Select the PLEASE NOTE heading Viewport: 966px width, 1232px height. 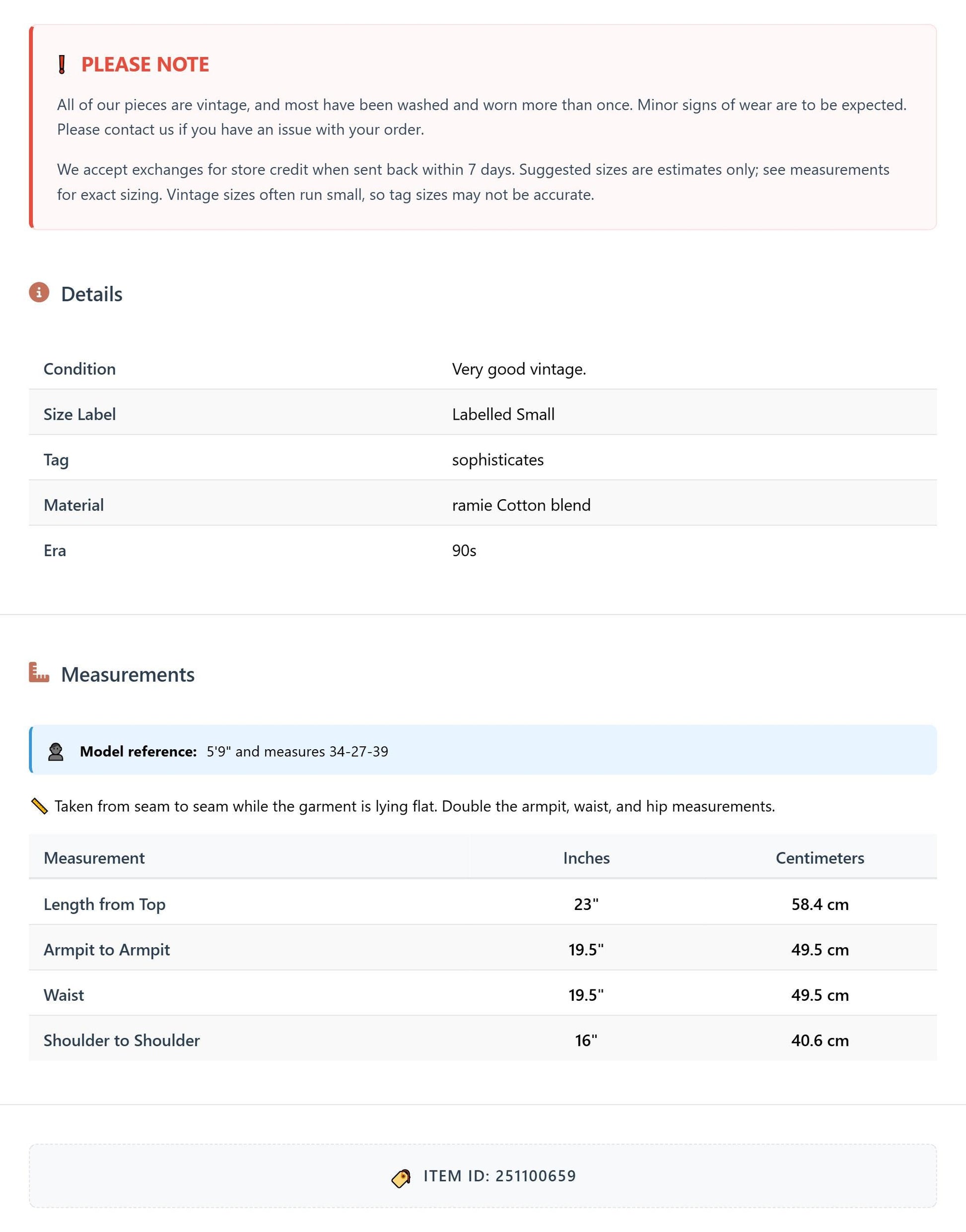click(145, 65)
